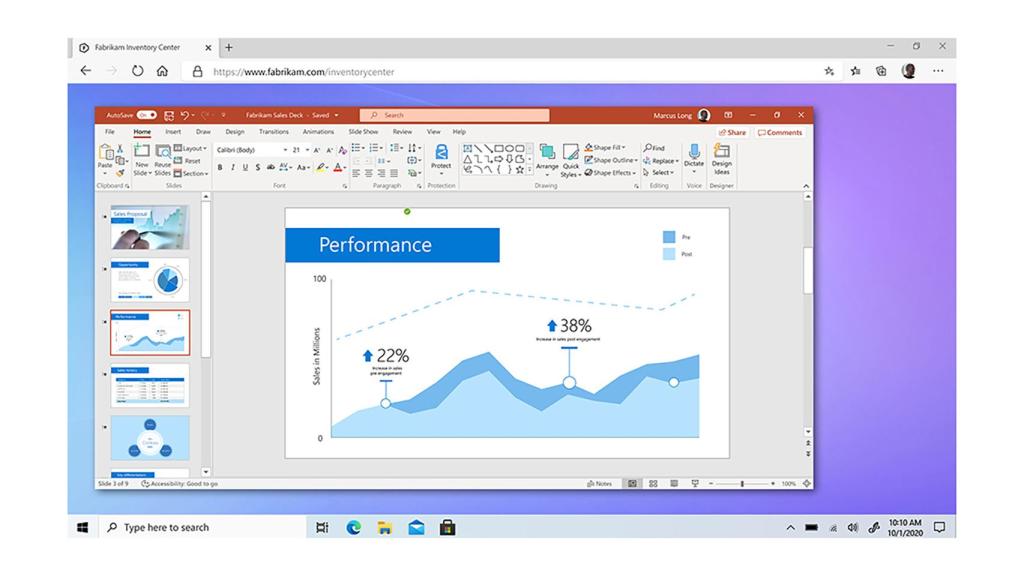This screenshot has width=1024, height=576.
Task: Open the Shape Effects dropdown
Action: point(610,173)
